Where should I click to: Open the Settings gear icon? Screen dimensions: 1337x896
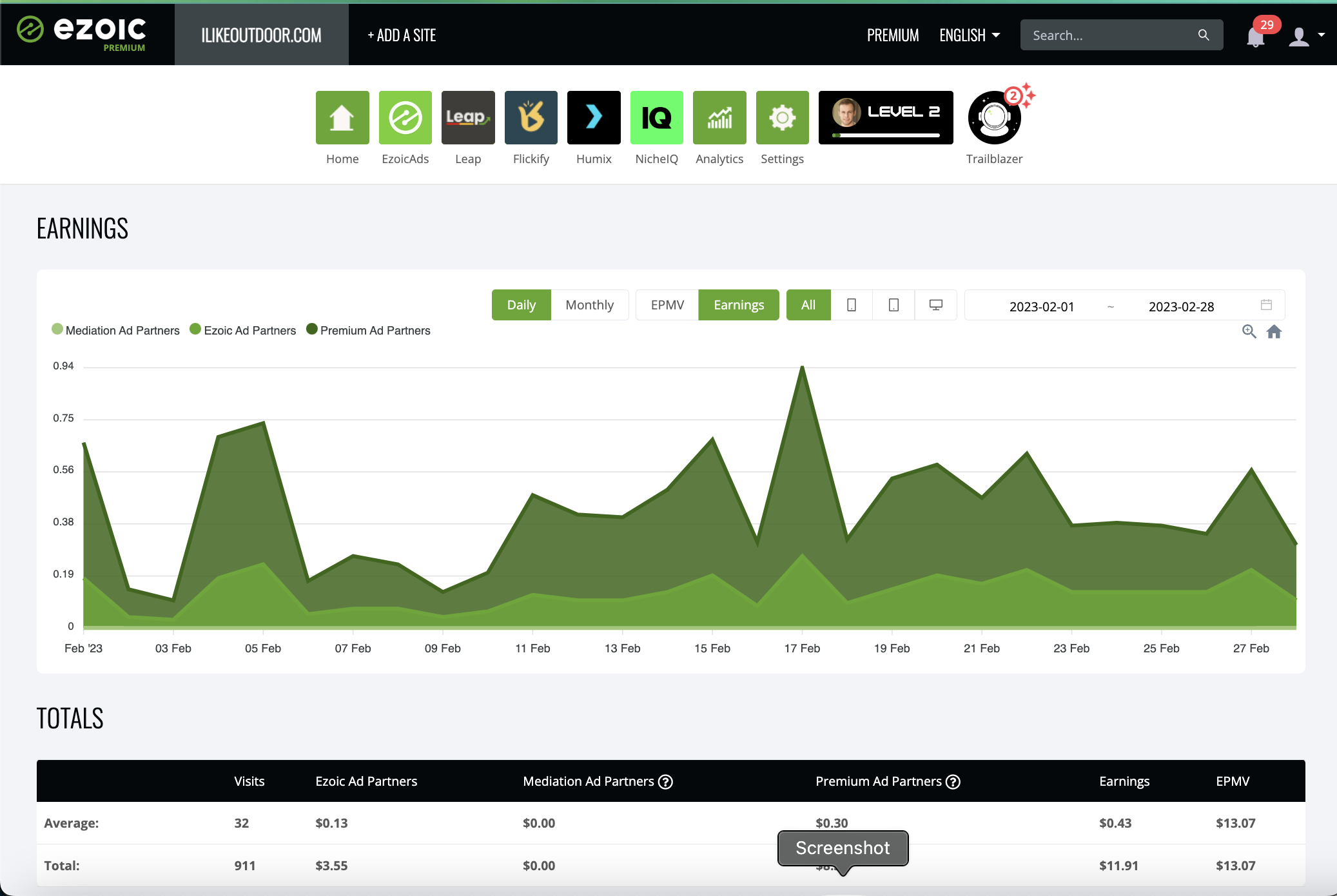point(782,117)
